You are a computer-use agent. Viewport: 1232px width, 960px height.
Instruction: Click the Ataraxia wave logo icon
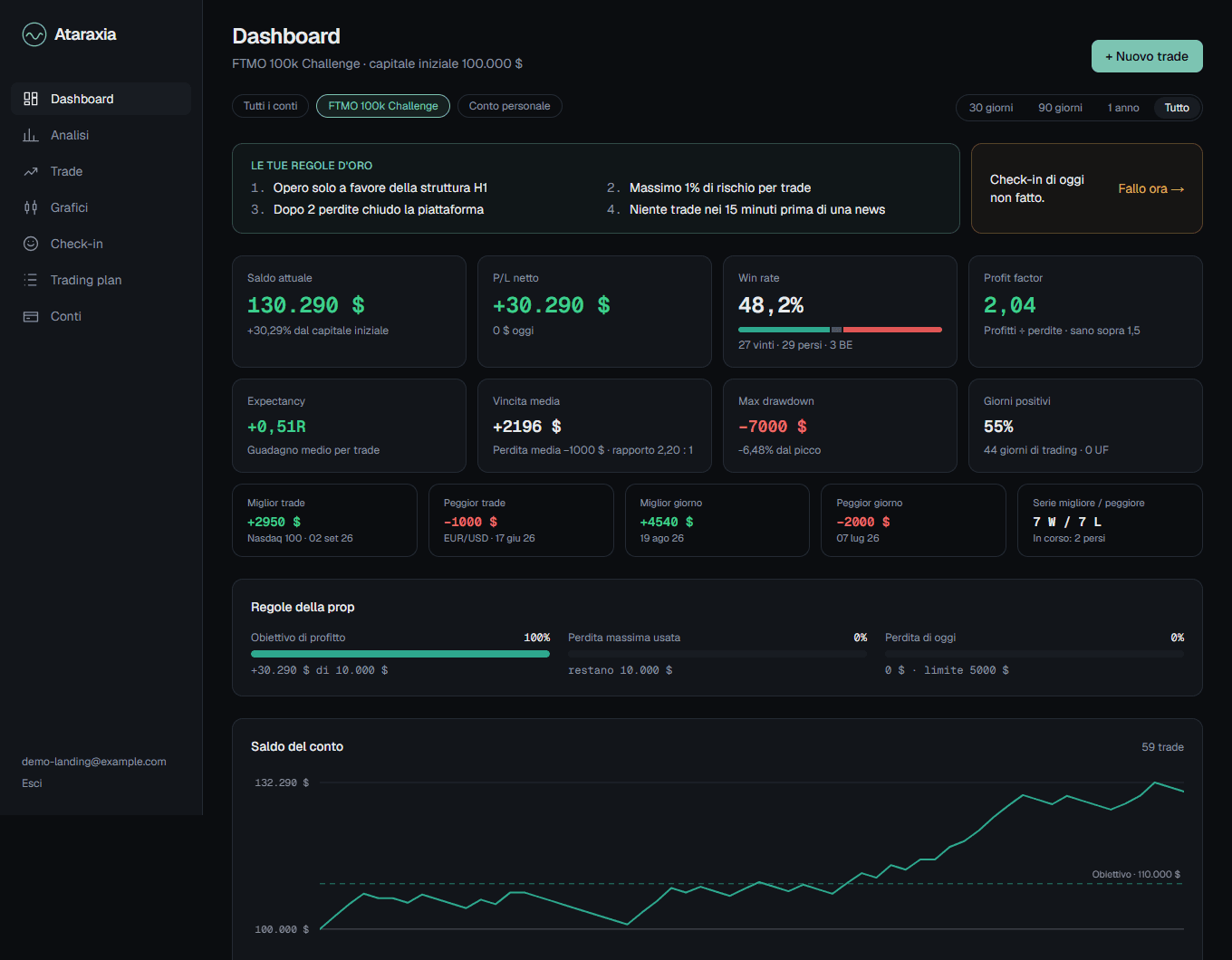click(x=34, y=34)
